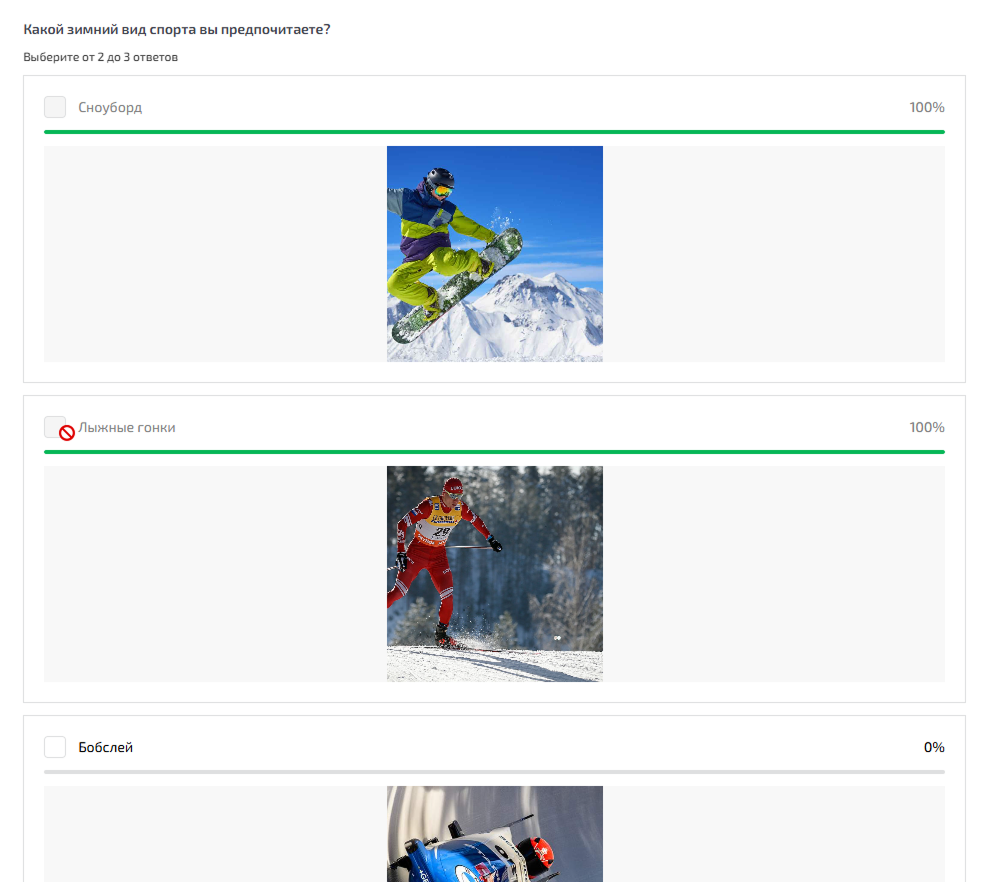This screenshot has width=1004, height=882.
Task: Open the snowboarder photo
Action: click(x=494, y=254)
